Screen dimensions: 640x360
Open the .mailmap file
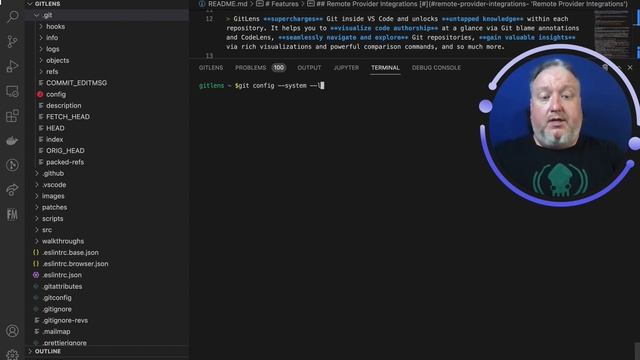pos(56,332)
